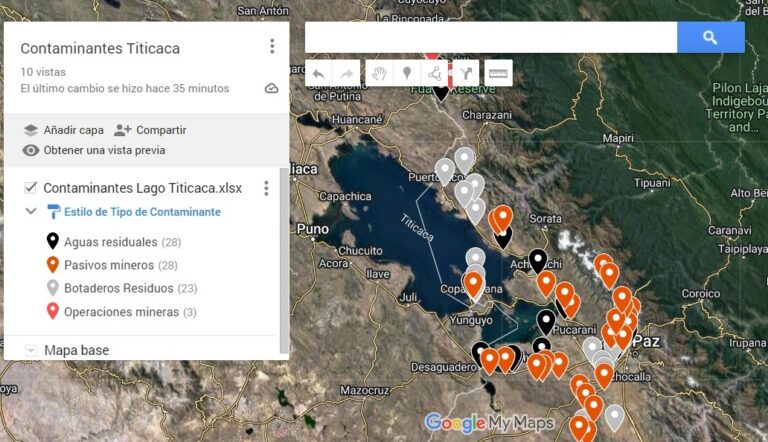Collapse the layer style legend chevron
The width and height of the screenshot is (768, 442).
[x=31, y=212]
